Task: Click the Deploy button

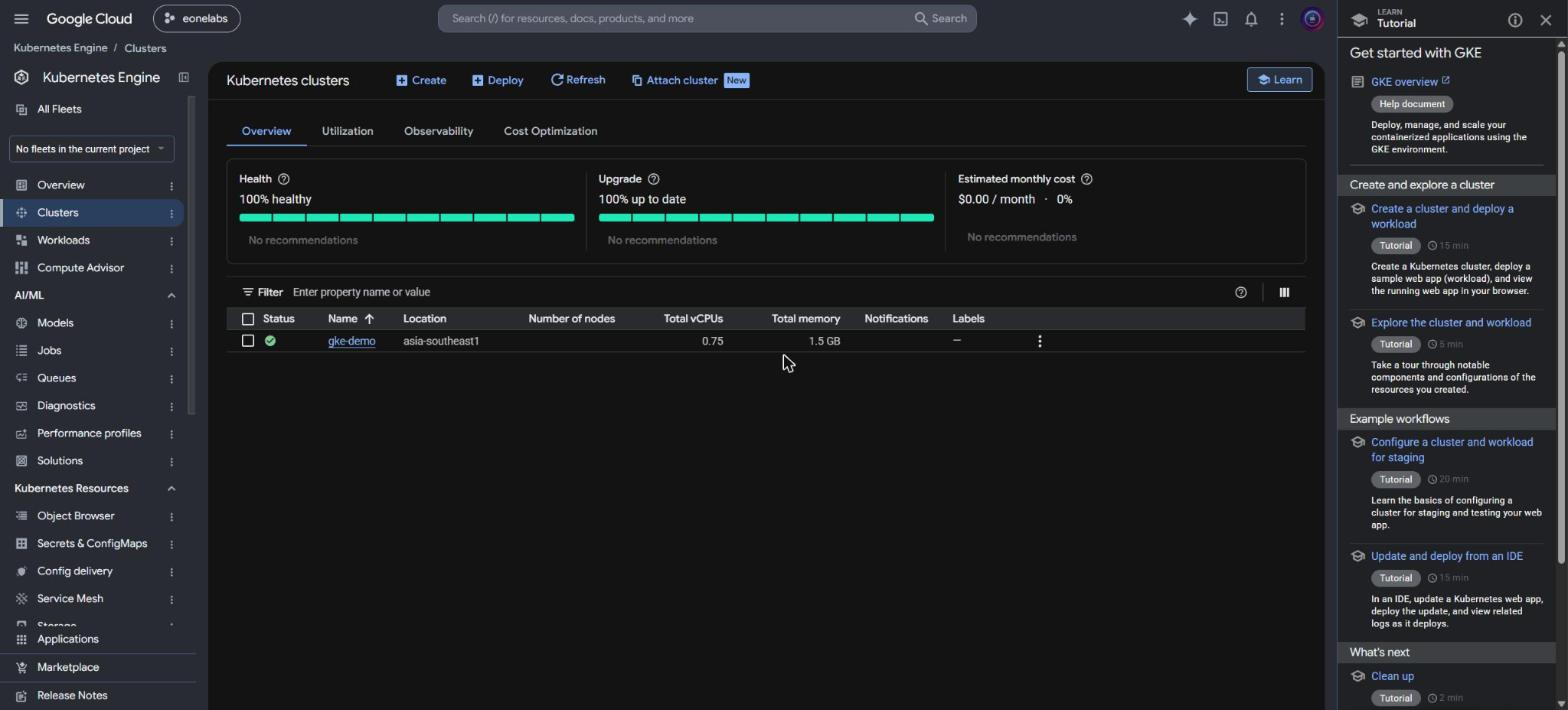Action: pyautogui.click(x=498, y=80)
